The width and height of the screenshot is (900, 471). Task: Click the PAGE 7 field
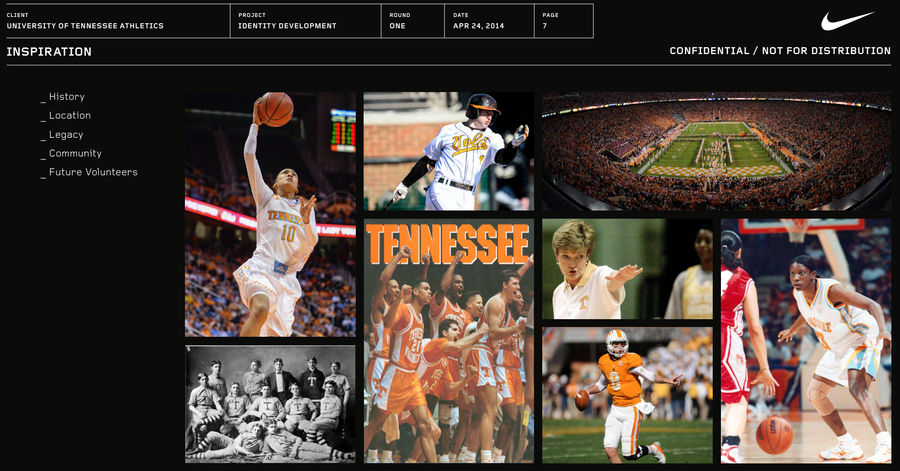(564, 21)
